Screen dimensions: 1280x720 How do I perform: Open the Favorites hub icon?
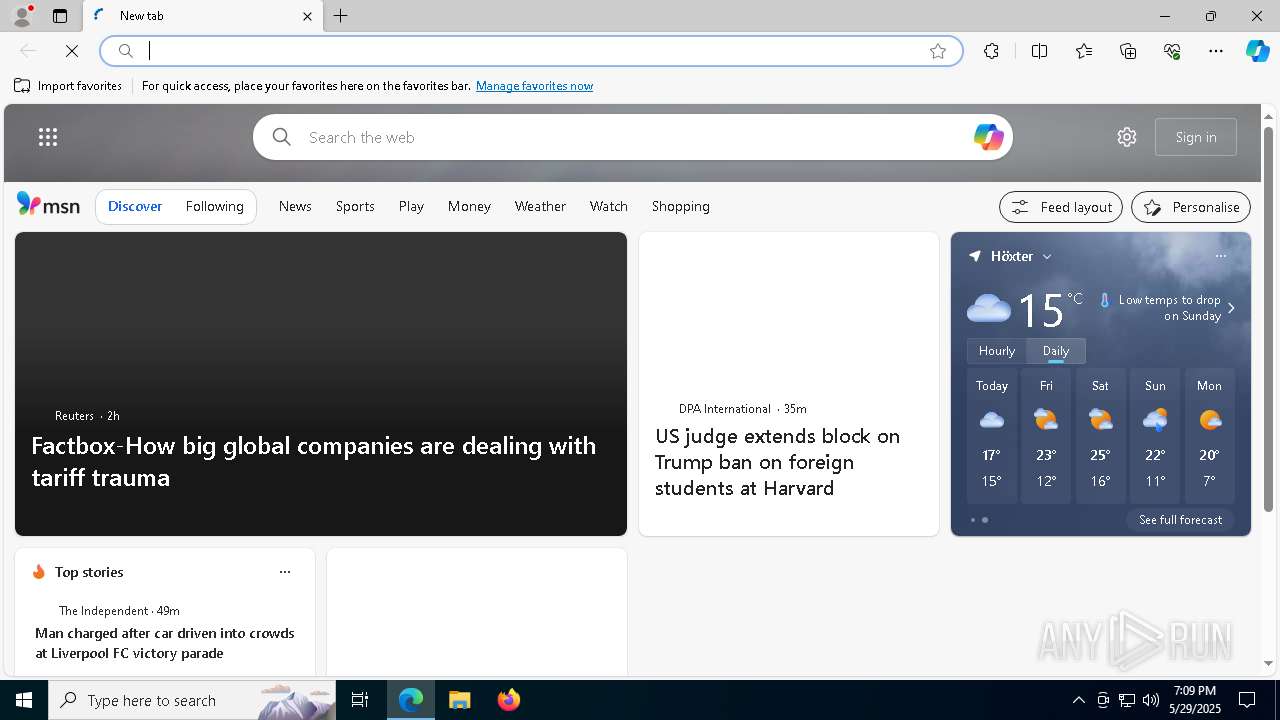1084,51
